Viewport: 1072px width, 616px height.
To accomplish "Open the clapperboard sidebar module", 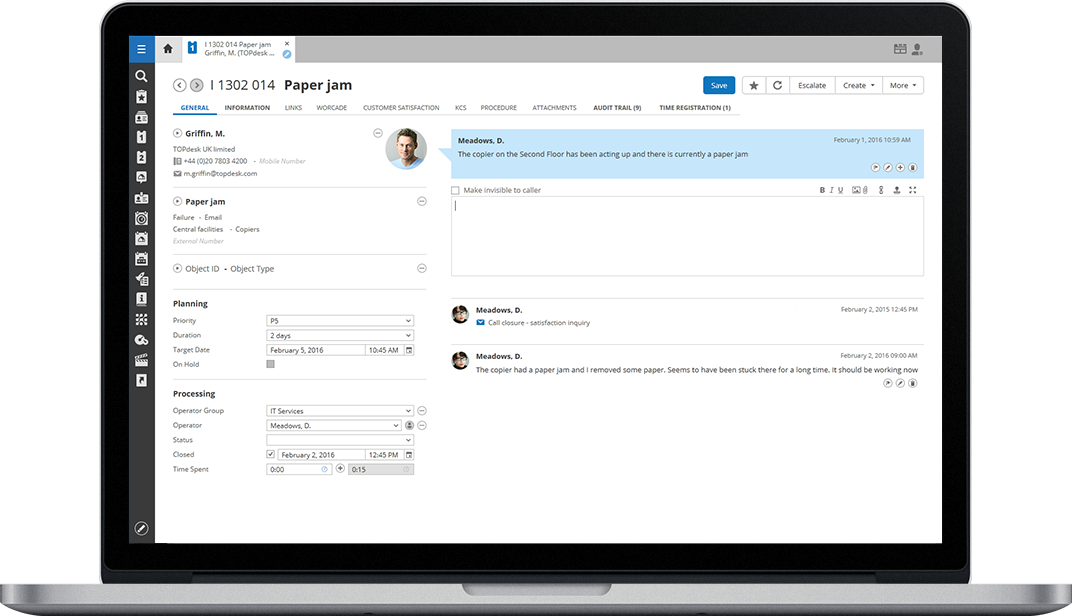I will click(x=142, y=360).
